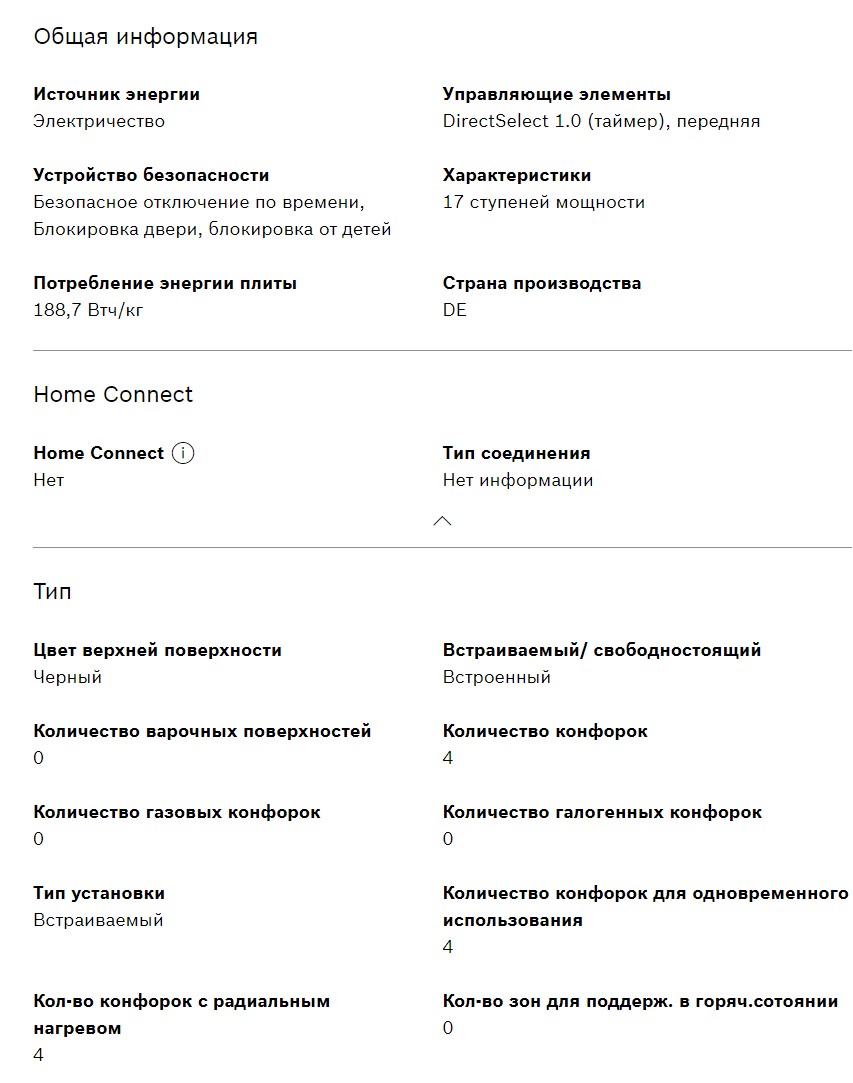This screenshot has width=853, height=1083.
Task: Click the "17 ступеней мощности" value
Action: pos(543,202)
